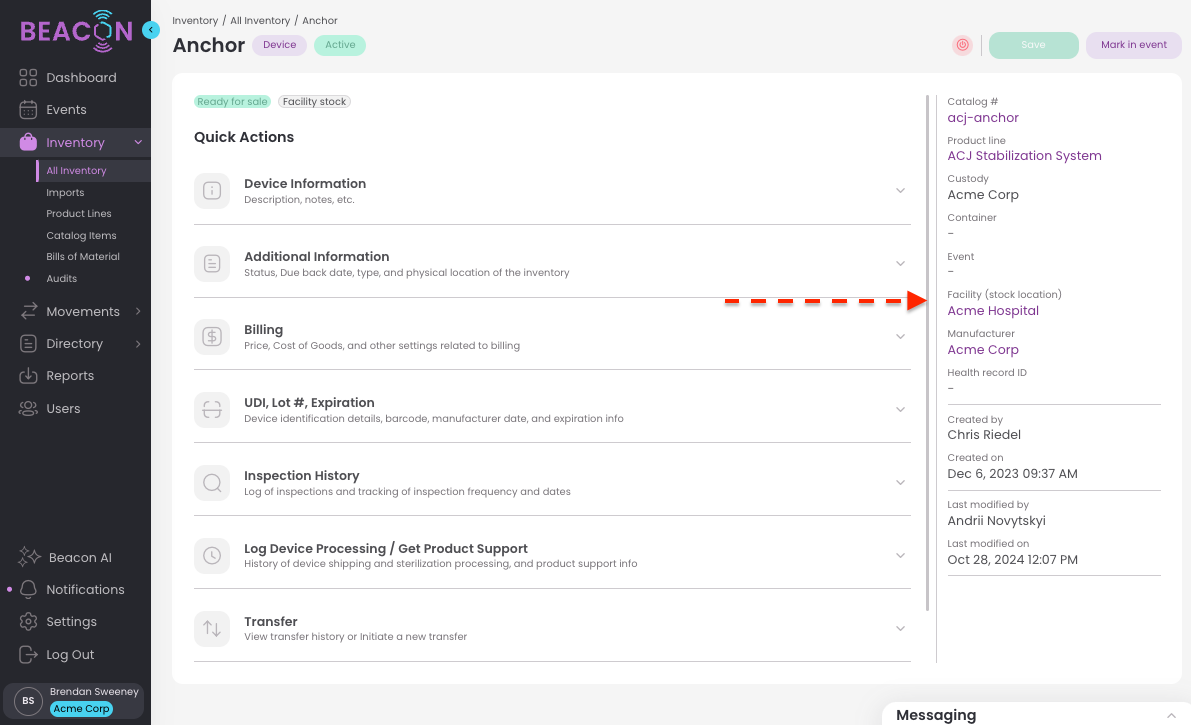Open the Acme Corp manufacturer link
Image resolution: width=1191 pixels, height=725 pixels.
(x=983, y=350)
